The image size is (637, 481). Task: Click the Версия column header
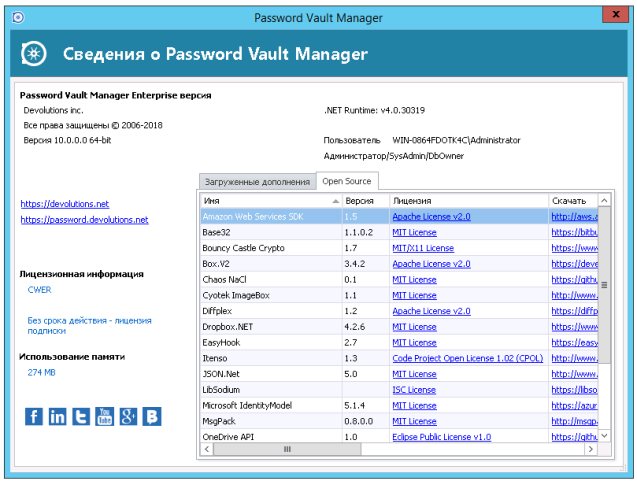coord(358,200)
